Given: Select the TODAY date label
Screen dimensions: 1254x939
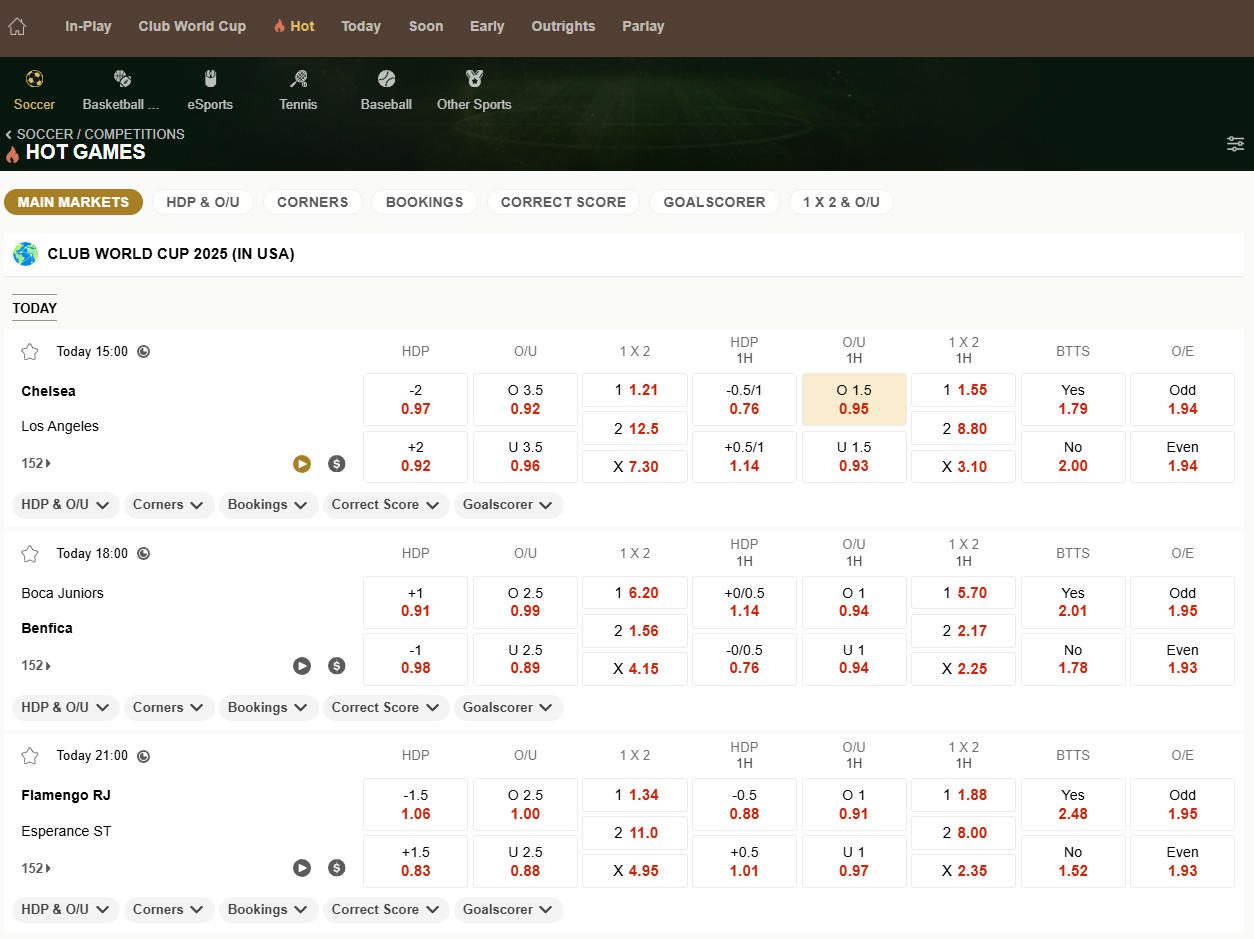Looking at the screenshot, I should (x=35, y=308).
